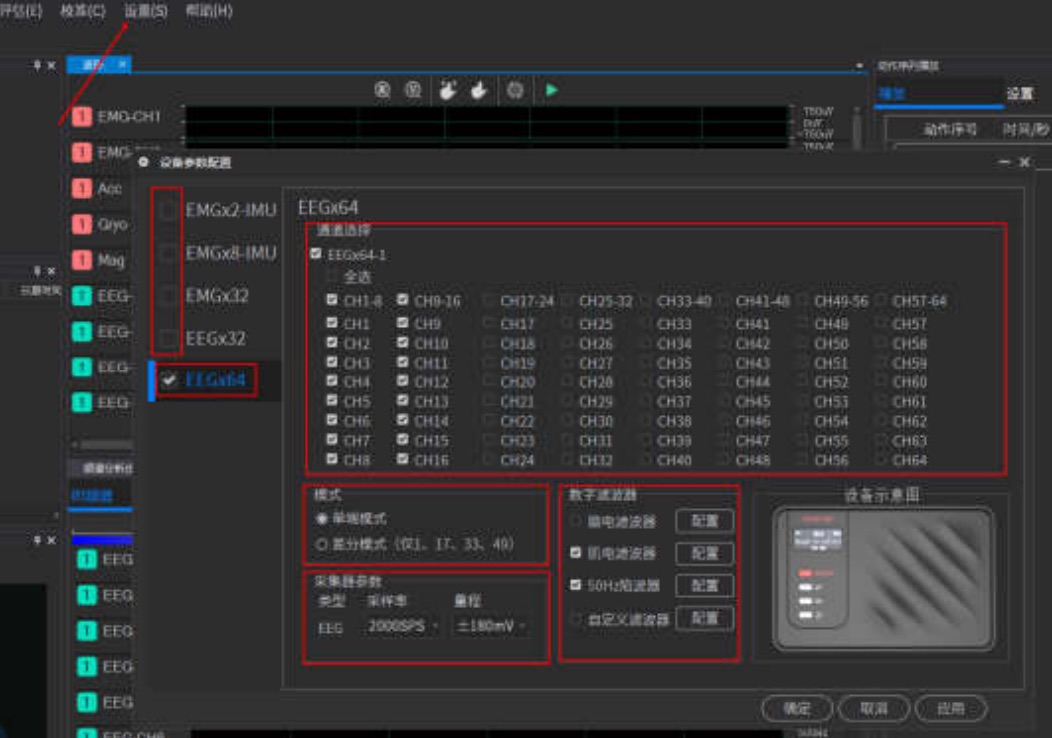
Task: Open the ±180mV range dropdown
Action: click(x=490, y=626)
